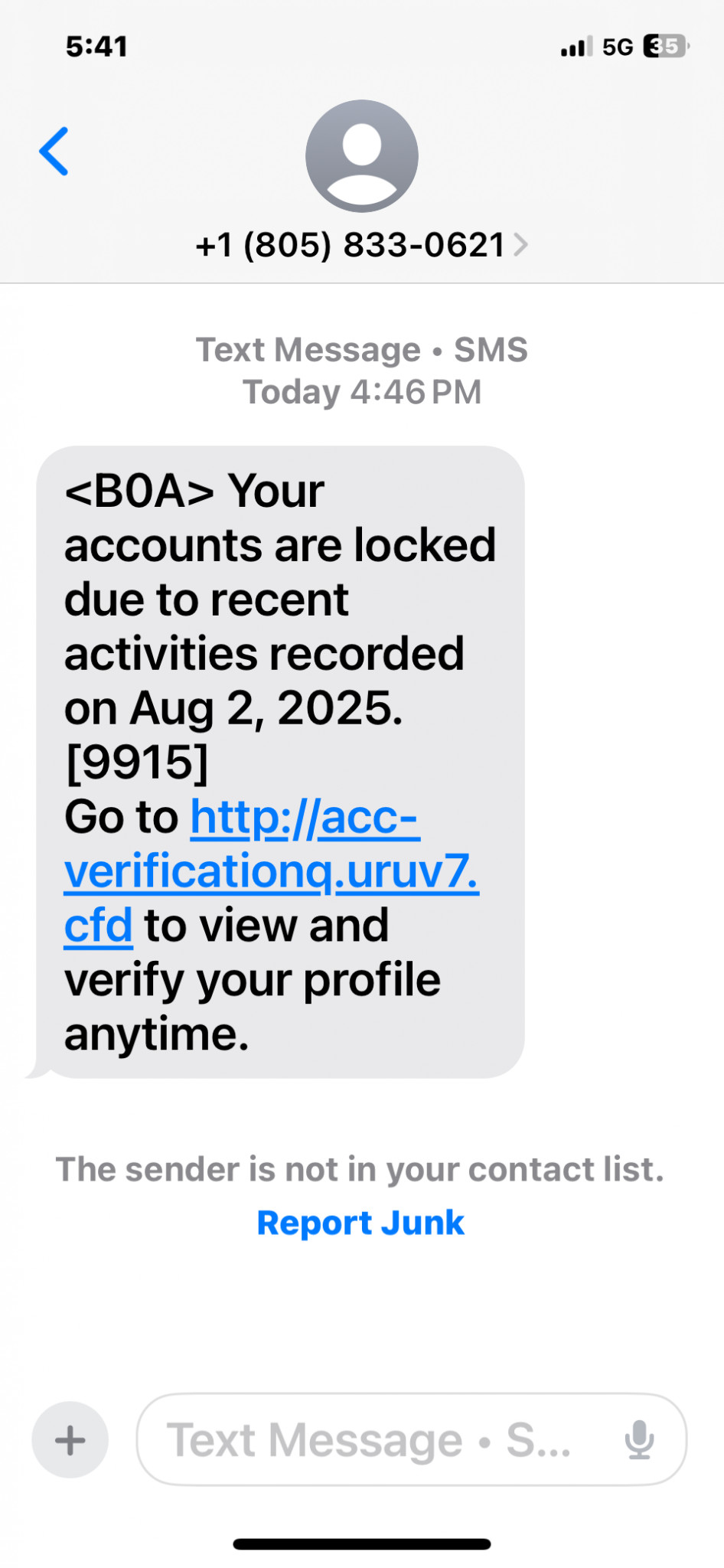Tap the "Aug 2, 2025" date in message
This screenshot has height=1568, width=724.
(x=266, y=708)
